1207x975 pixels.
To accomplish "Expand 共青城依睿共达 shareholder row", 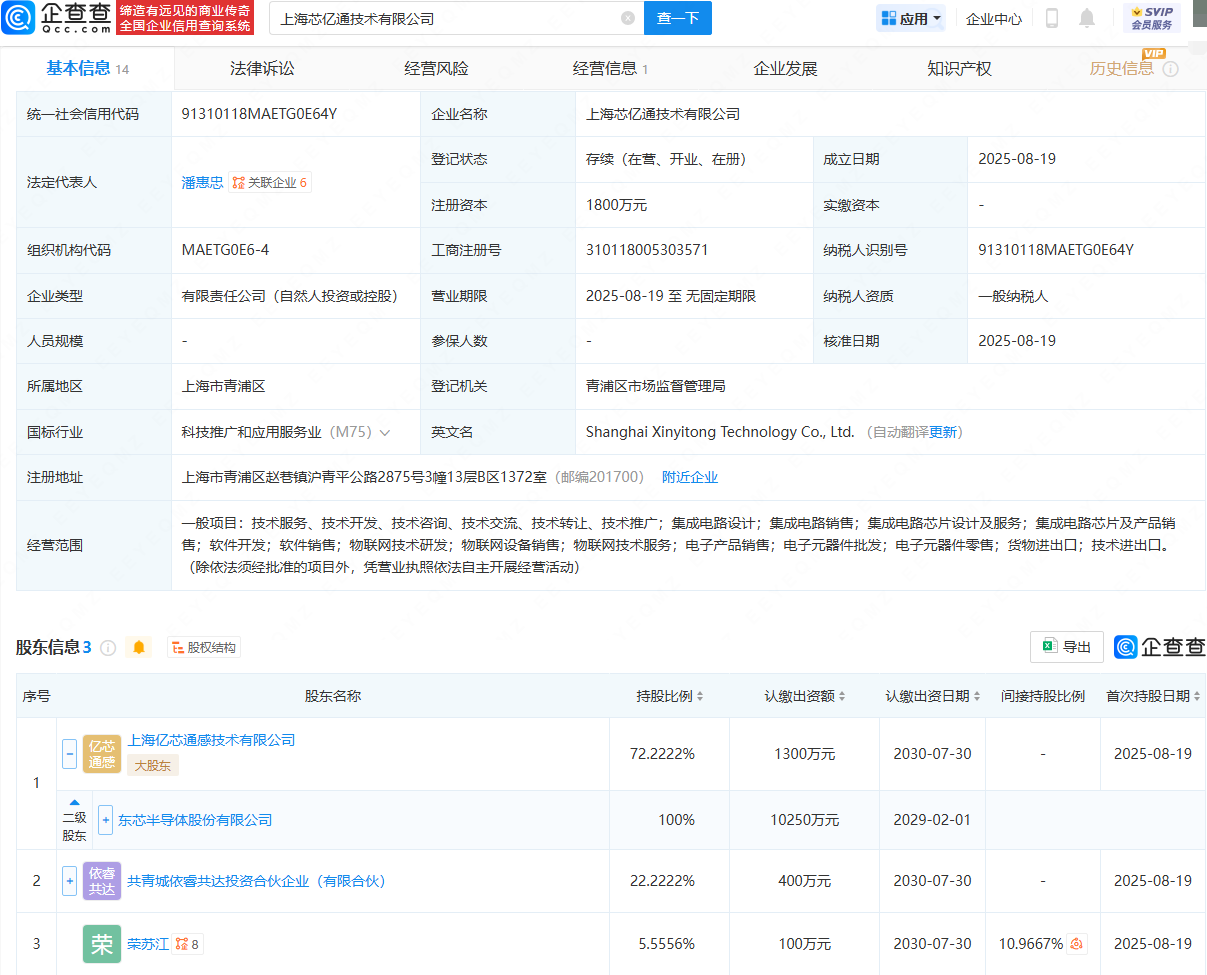I will coord(70,881).
